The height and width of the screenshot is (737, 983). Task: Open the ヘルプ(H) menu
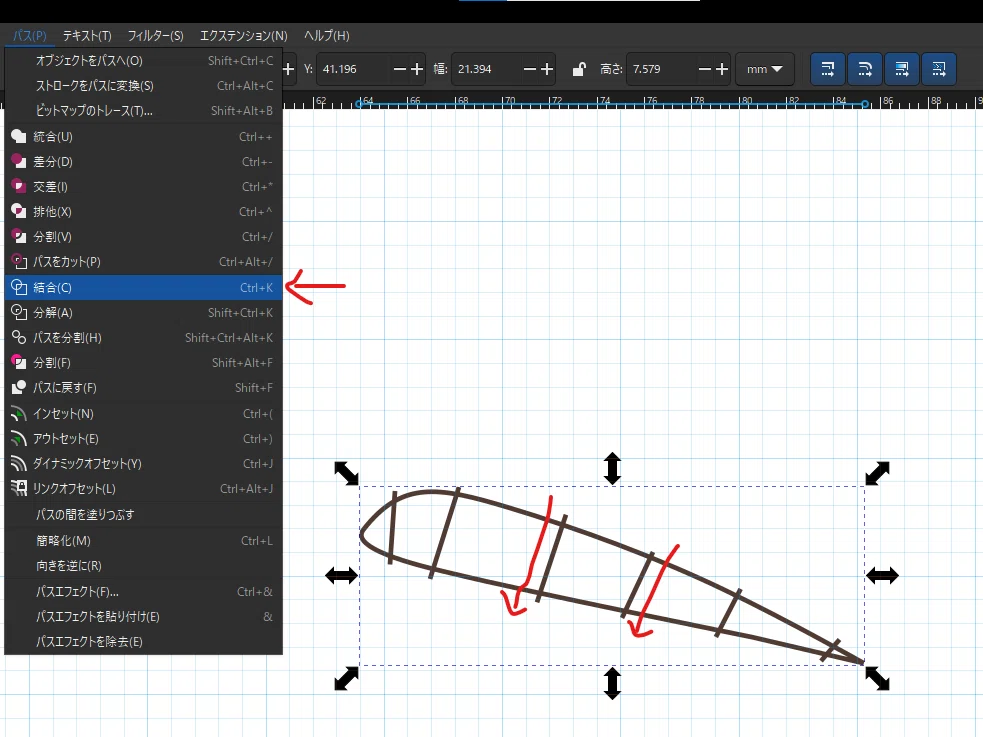[x=327, y=36]
